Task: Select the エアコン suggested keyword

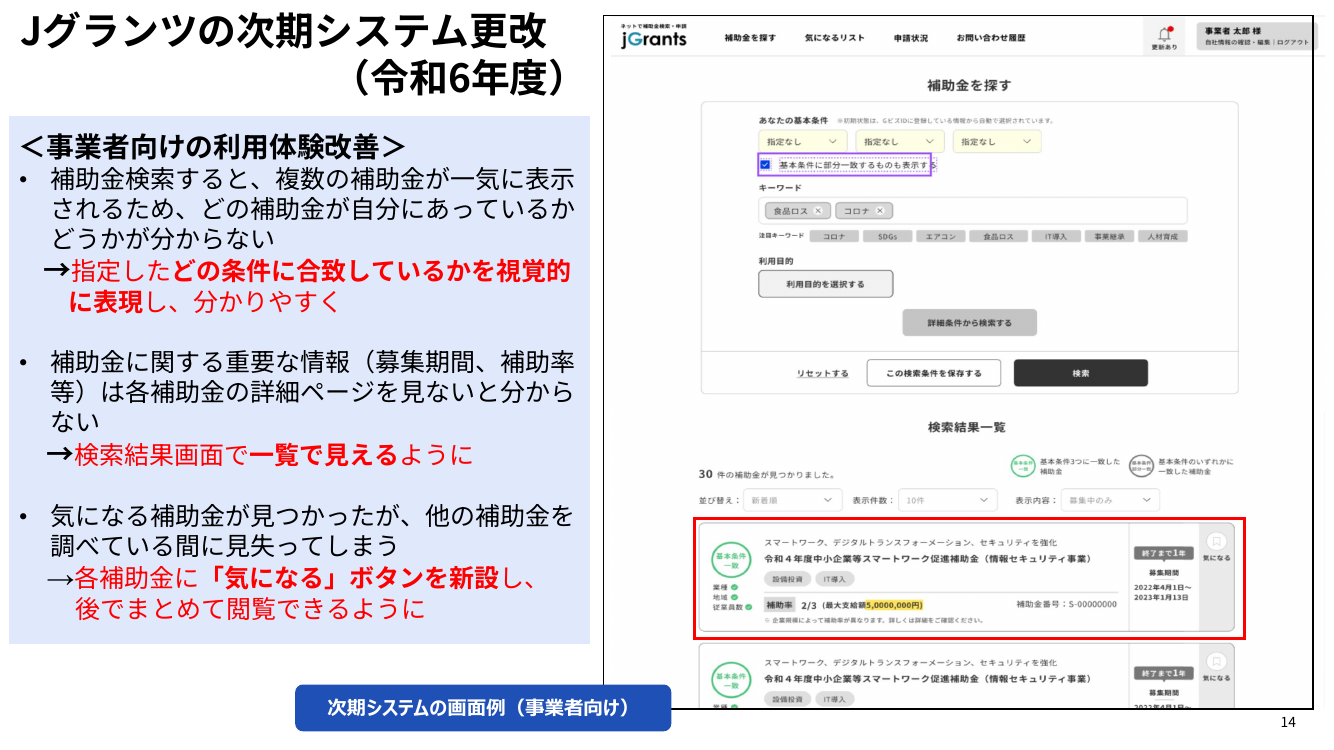Action: [x=940, y=237]
